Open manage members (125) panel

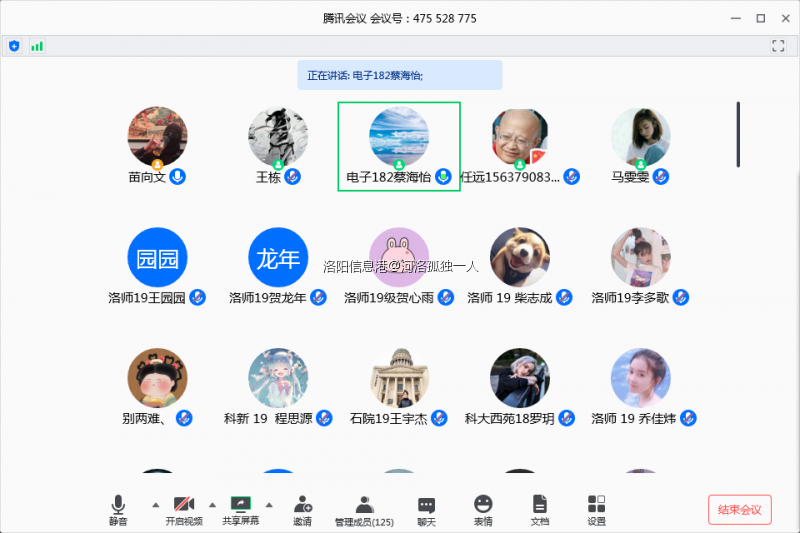pos(364,510)
